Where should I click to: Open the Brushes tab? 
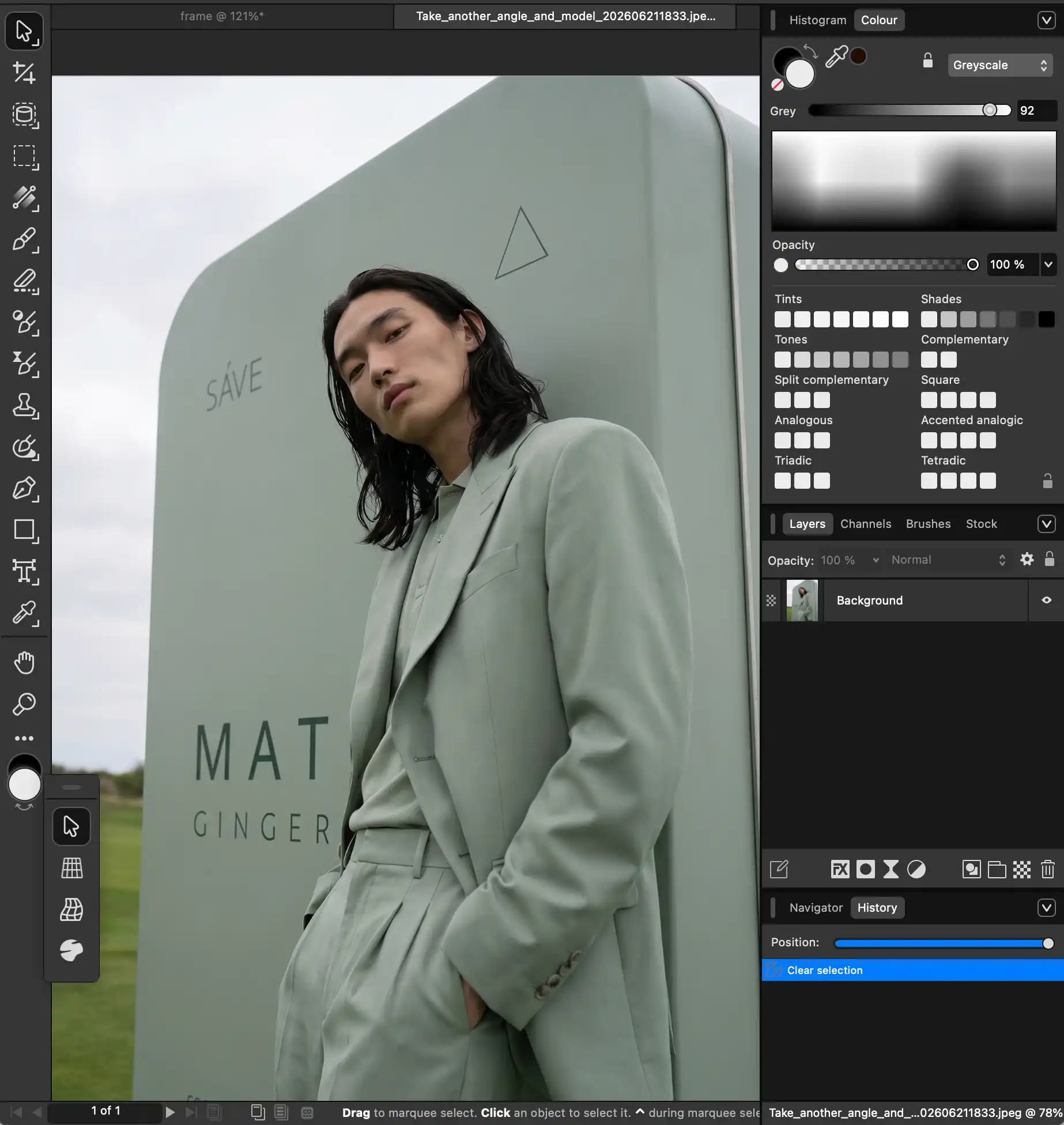pos(928,524)
